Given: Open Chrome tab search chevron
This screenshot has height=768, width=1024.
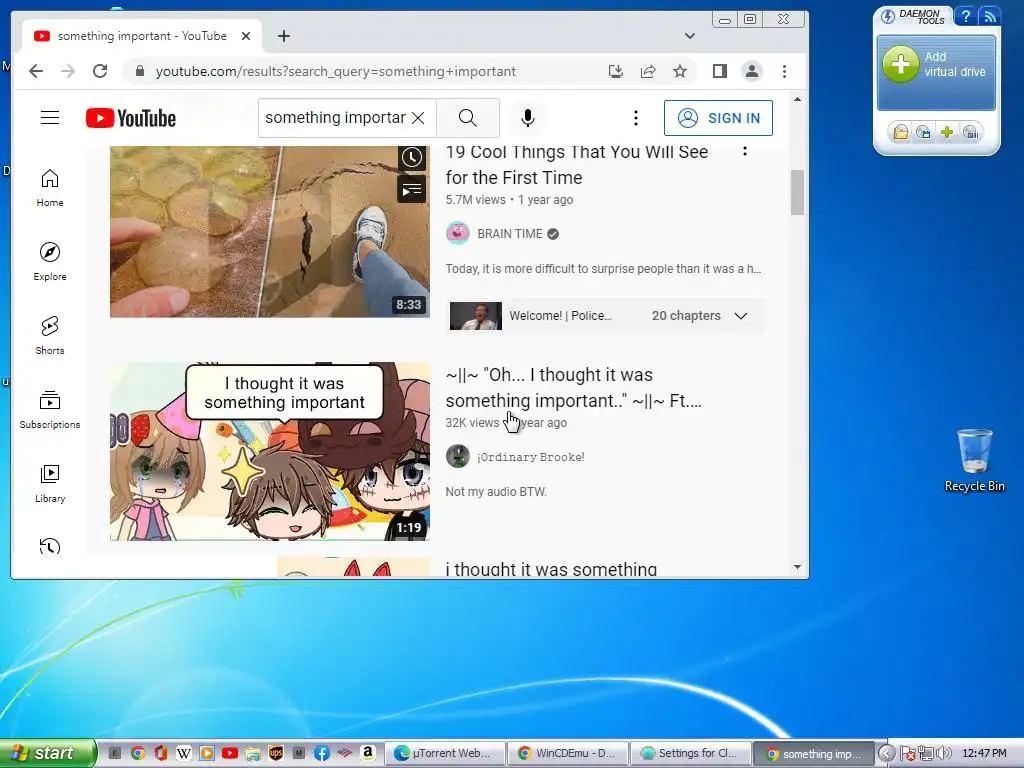Looking at the screenshot, I should [690, 36].
